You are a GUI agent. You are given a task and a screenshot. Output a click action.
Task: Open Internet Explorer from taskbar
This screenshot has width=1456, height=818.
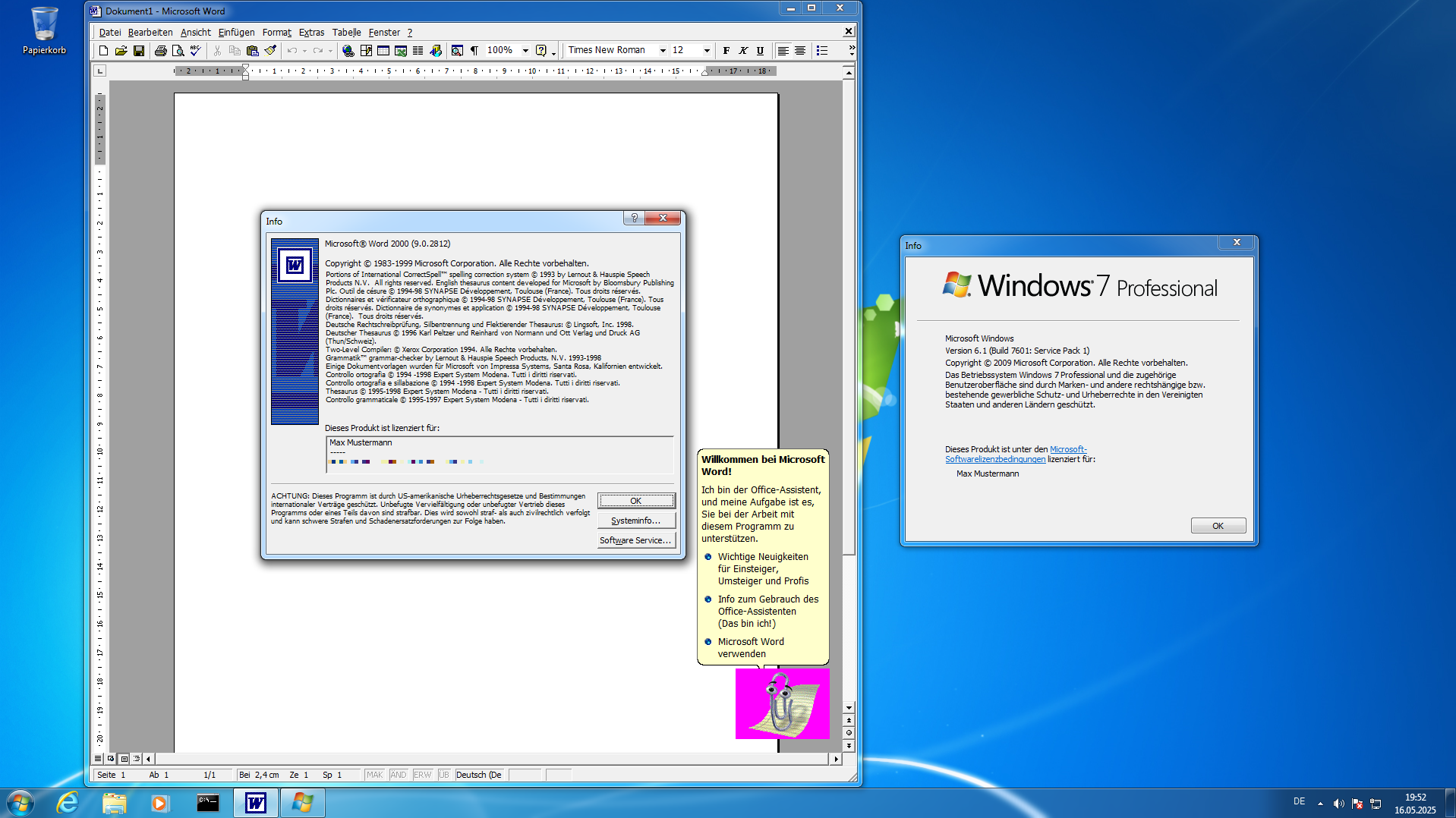(68, 802)
